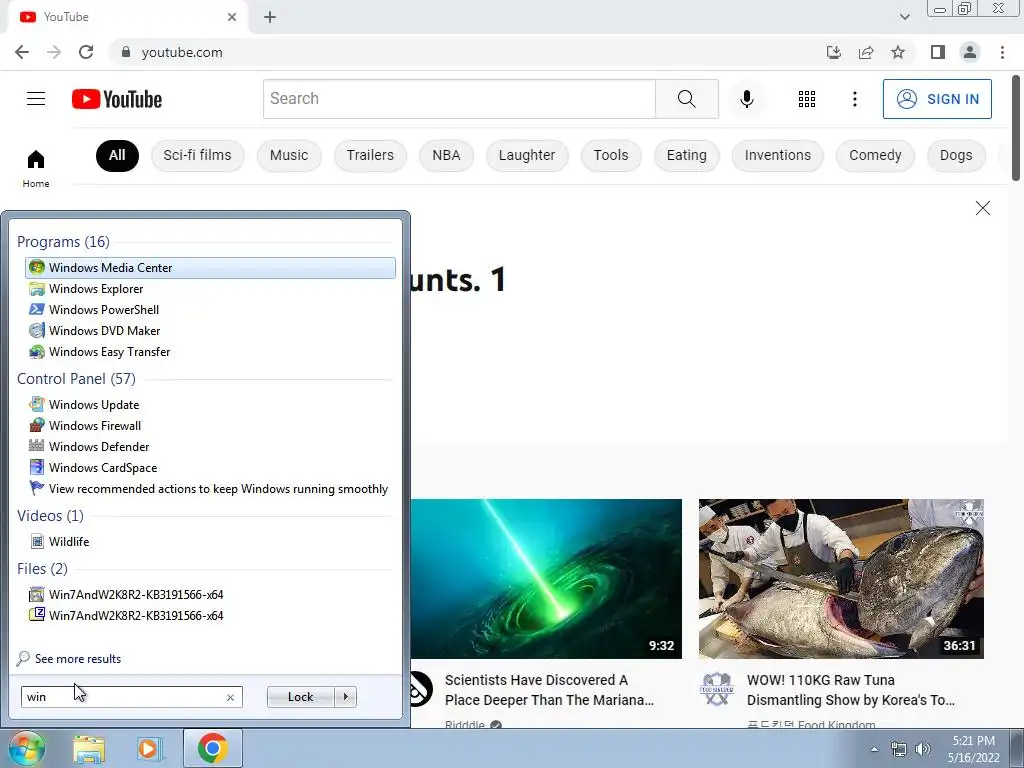Click the Programs (16) group header
The height and width of the screenshot is (768, 1024).
(x=63, y=242)
